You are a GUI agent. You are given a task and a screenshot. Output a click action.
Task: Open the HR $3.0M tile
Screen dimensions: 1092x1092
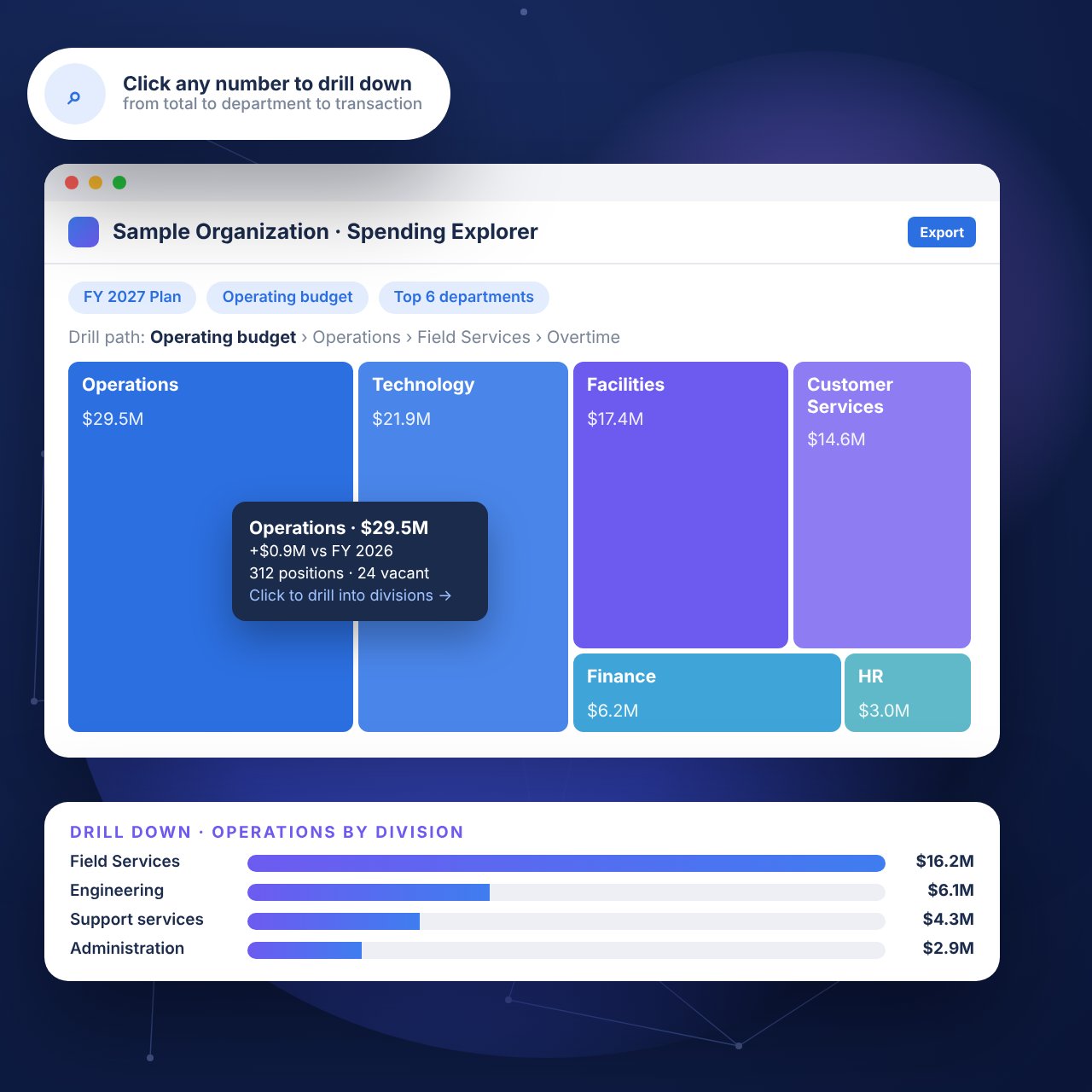pos(908,693)
